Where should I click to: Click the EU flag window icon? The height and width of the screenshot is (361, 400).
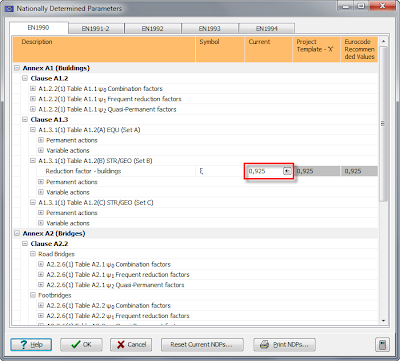click(x=9, y=9)
